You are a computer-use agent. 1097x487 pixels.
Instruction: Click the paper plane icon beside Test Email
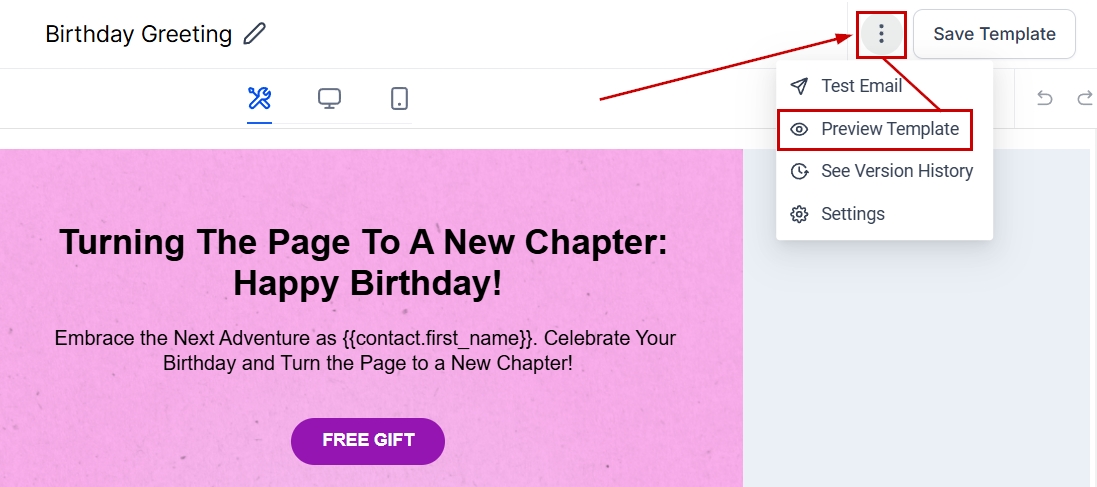point(799,86)
